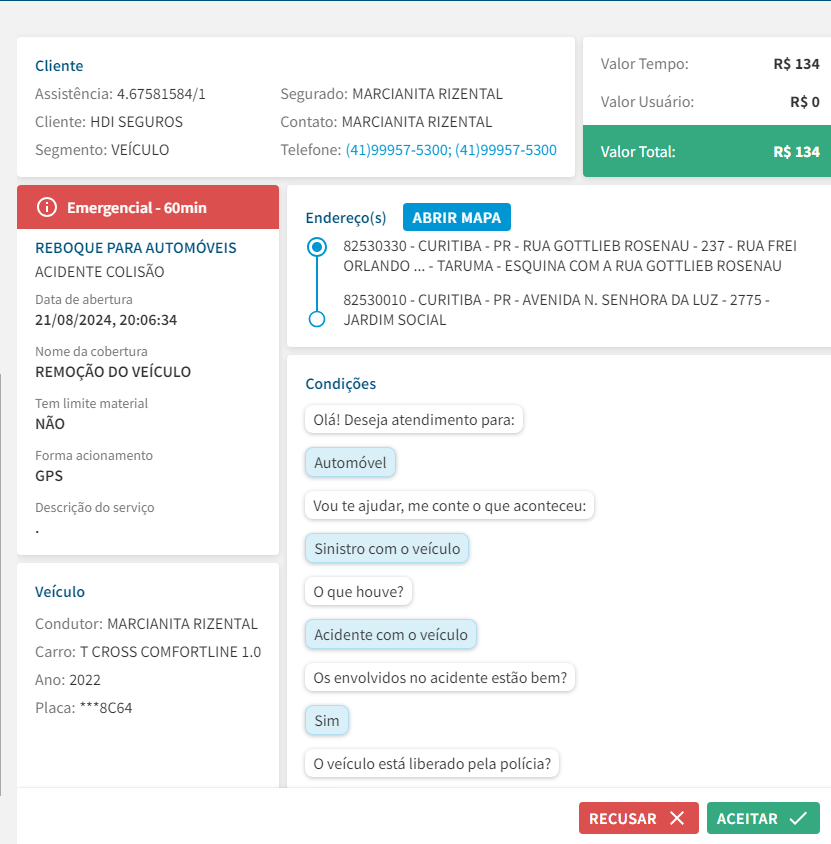
Task: Click the green Valor Total banner
Action: (x=706, y=152)
